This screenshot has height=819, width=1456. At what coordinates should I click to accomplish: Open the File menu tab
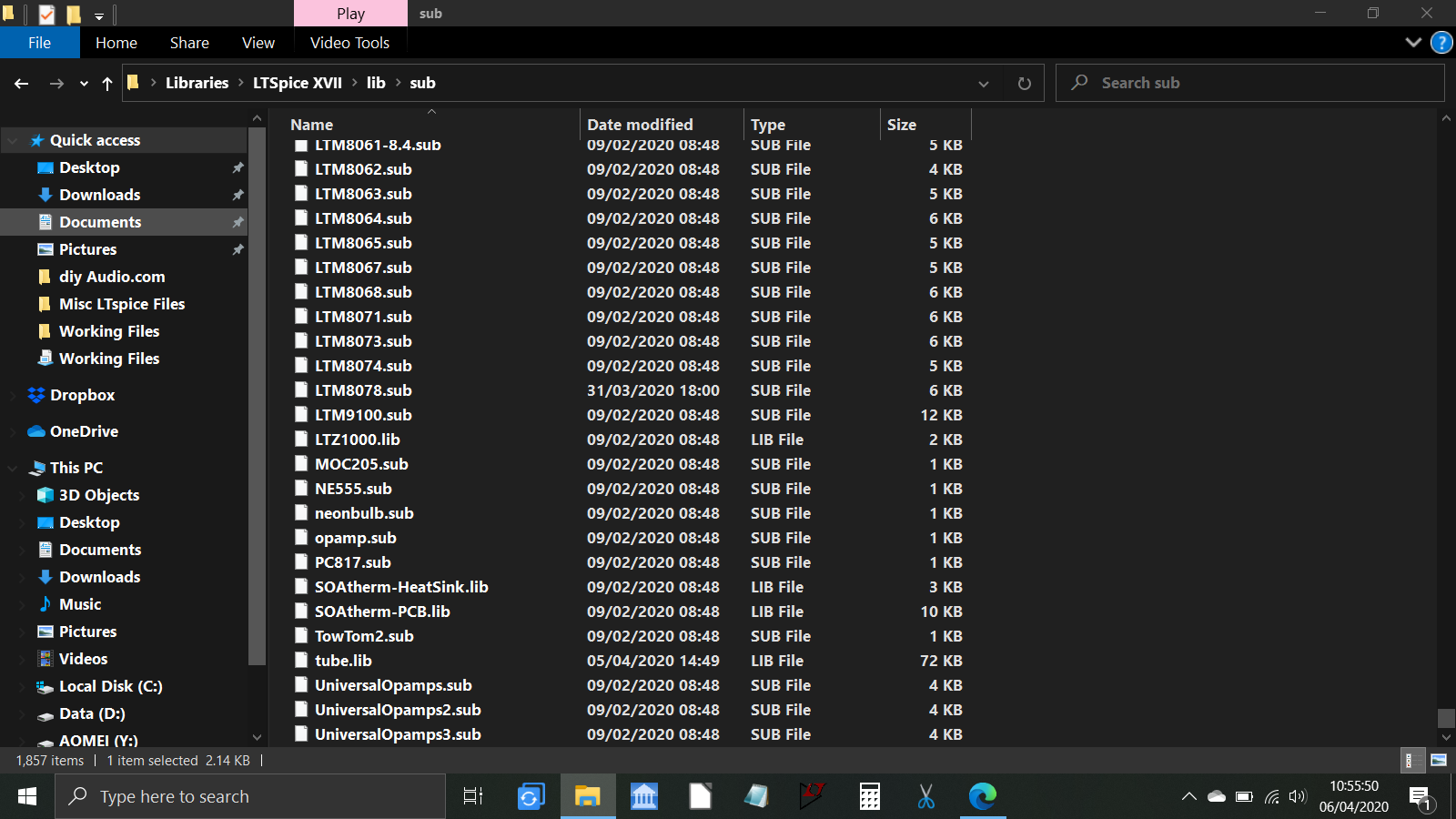tap(39, 43)
